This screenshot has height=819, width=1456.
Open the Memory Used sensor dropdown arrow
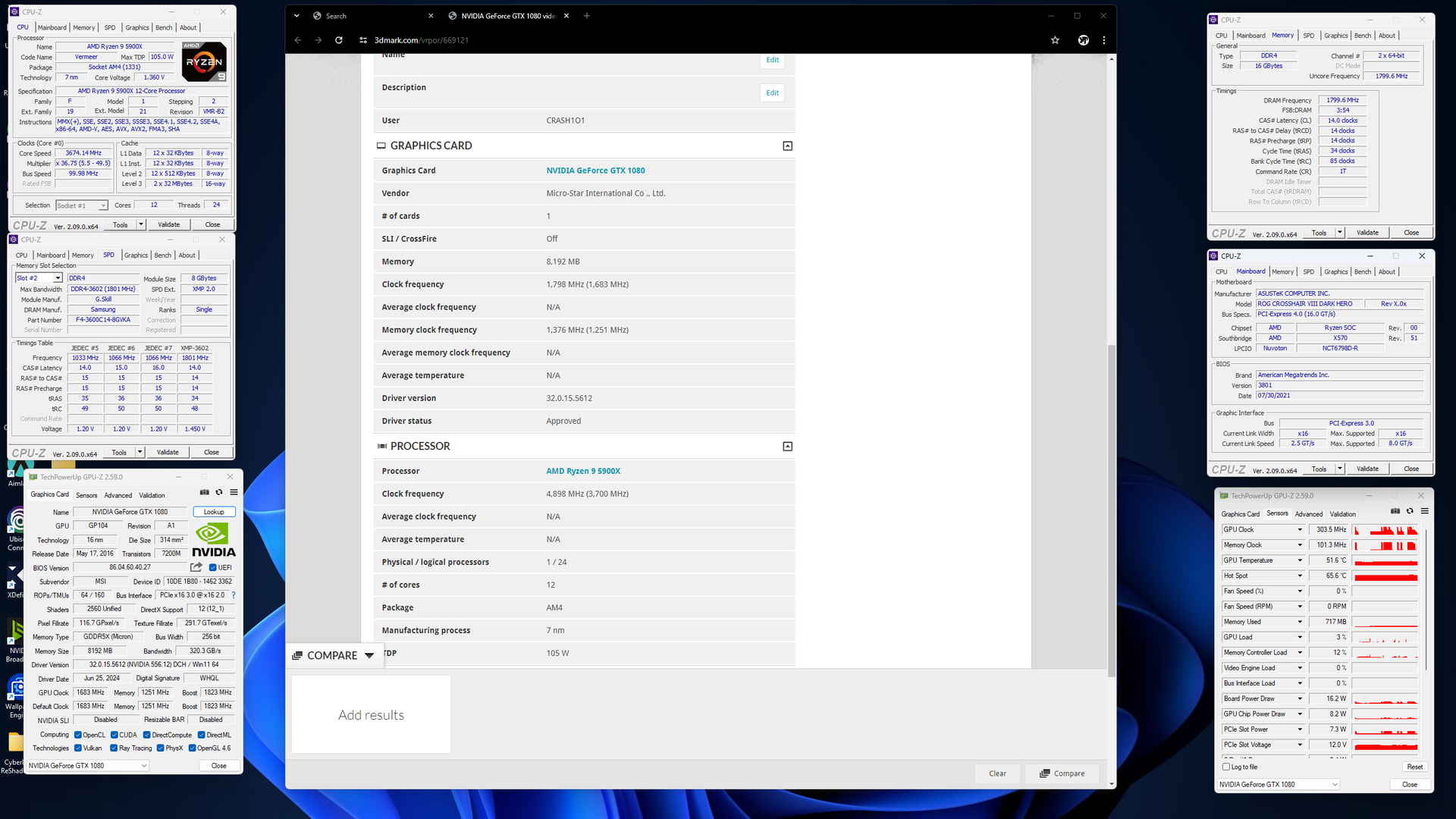[x=1300, y=622]
